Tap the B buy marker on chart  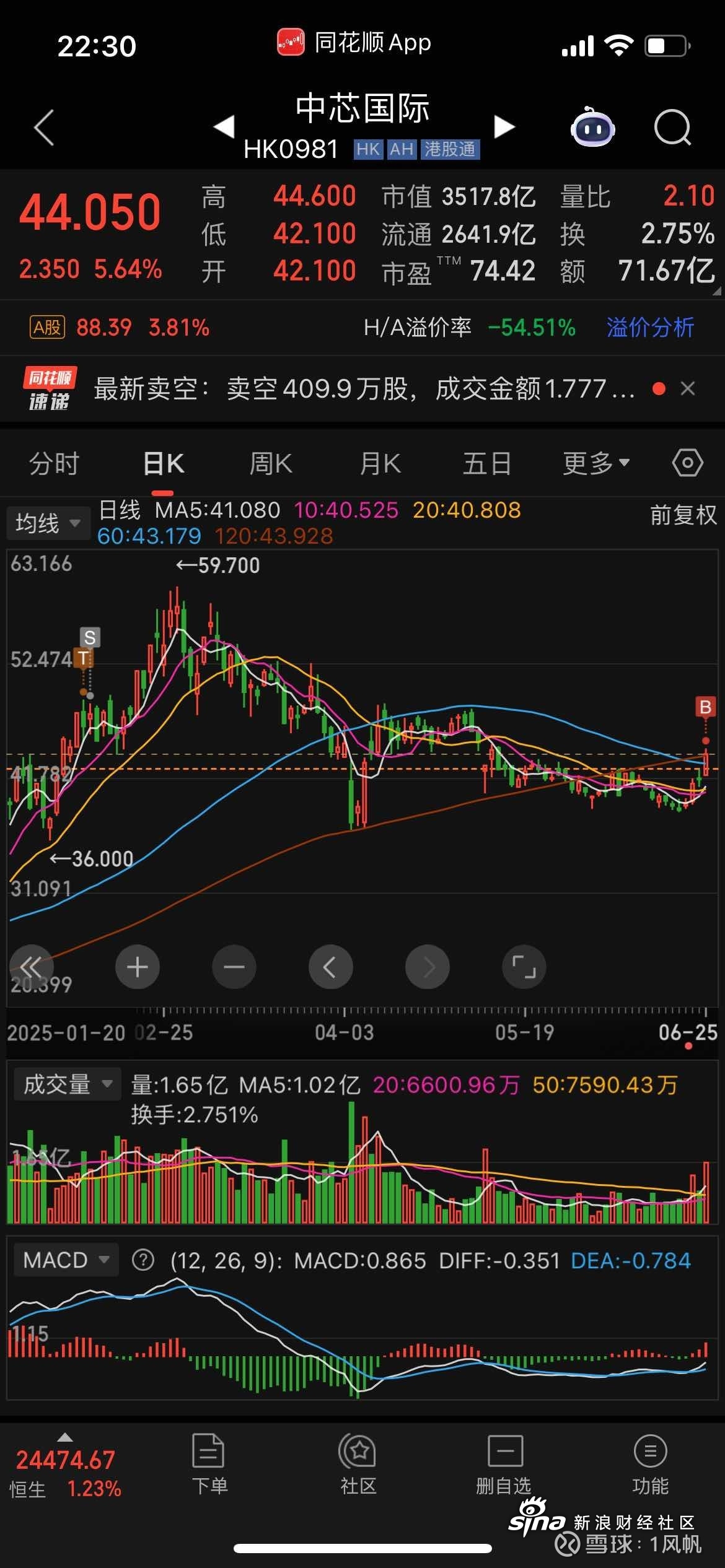click(x=705, y=707)
